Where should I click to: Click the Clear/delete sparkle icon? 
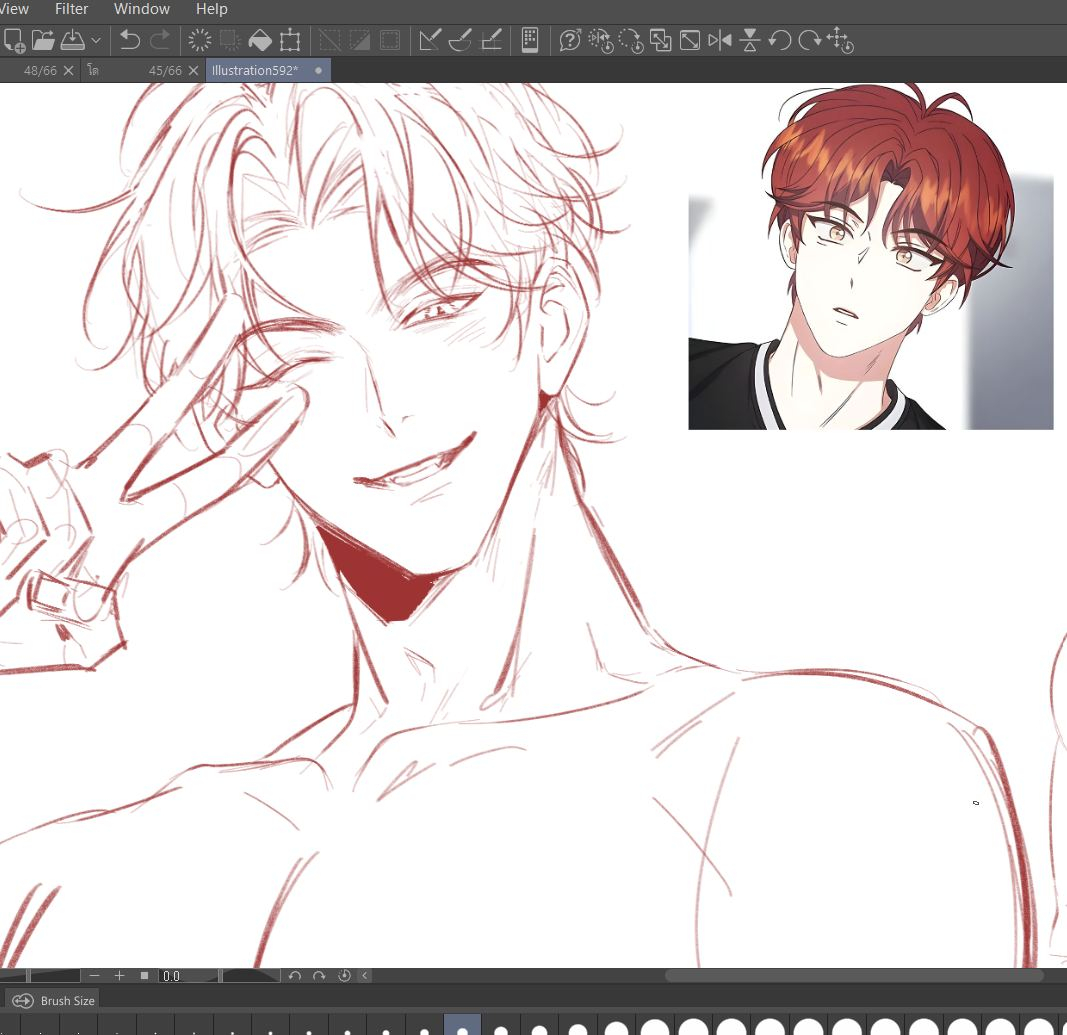(x=200, y=41)
